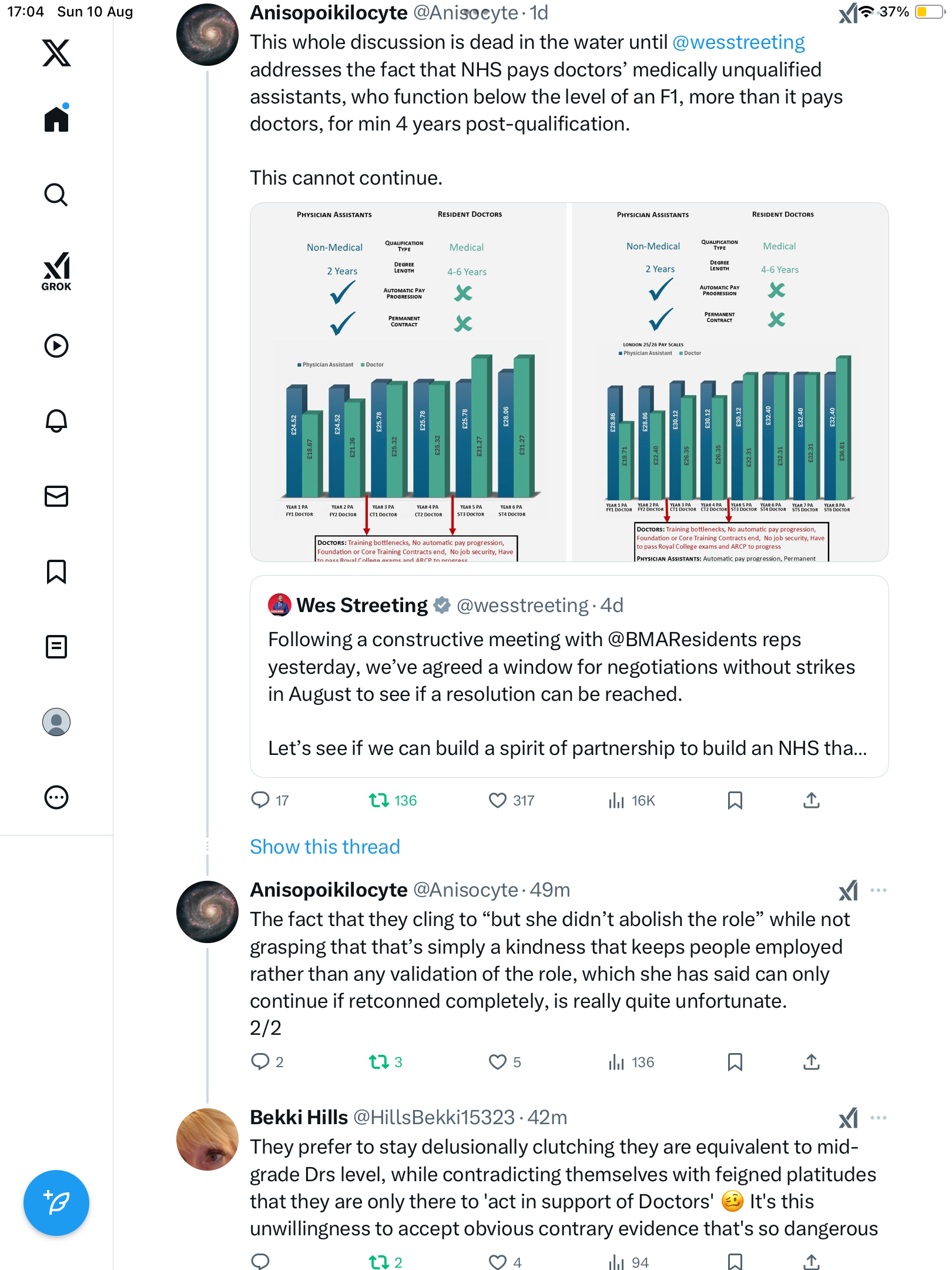
Task: Click Show this thread link
Action: tap(324, 847)
